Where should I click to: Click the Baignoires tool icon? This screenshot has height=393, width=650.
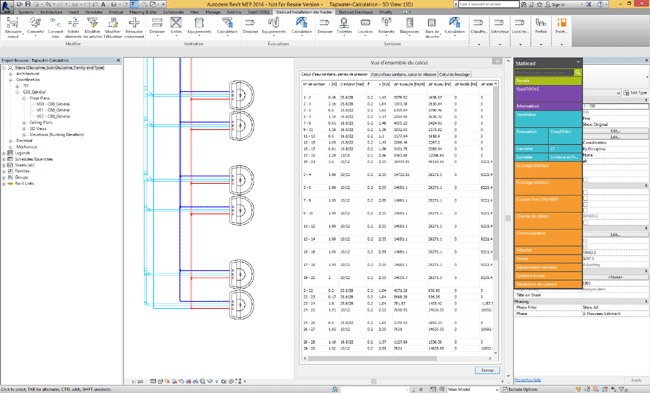click(x=409, y=23)
